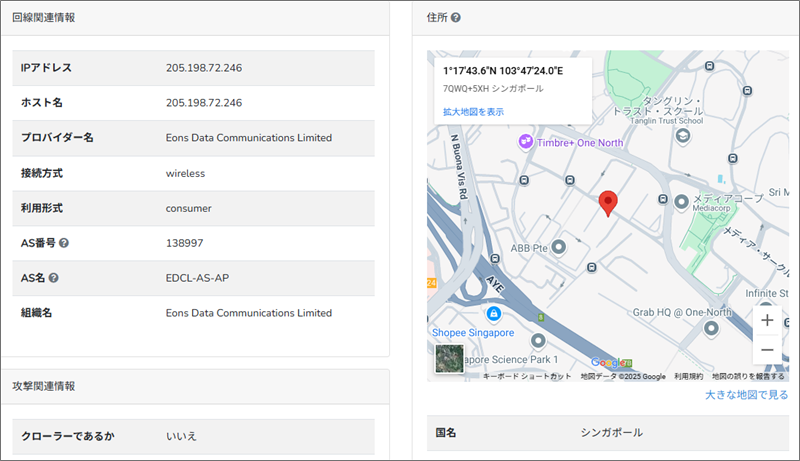Select host name value in ホスト名 row

(x=204, y=103)
